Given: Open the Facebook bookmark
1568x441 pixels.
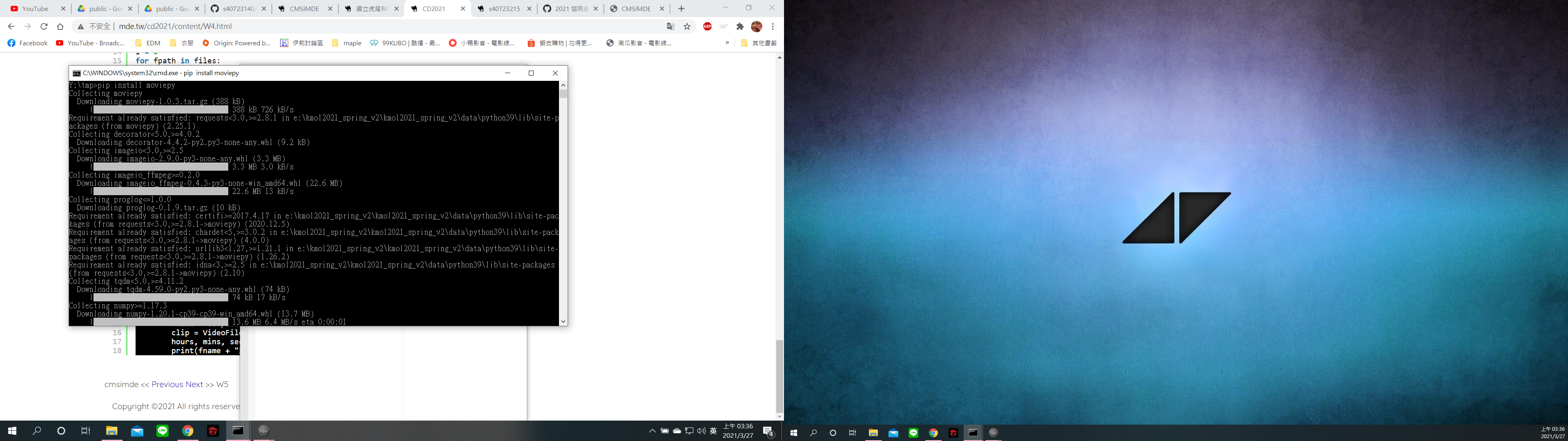Looking at the screenshot, I should click(x=27, y=42).
